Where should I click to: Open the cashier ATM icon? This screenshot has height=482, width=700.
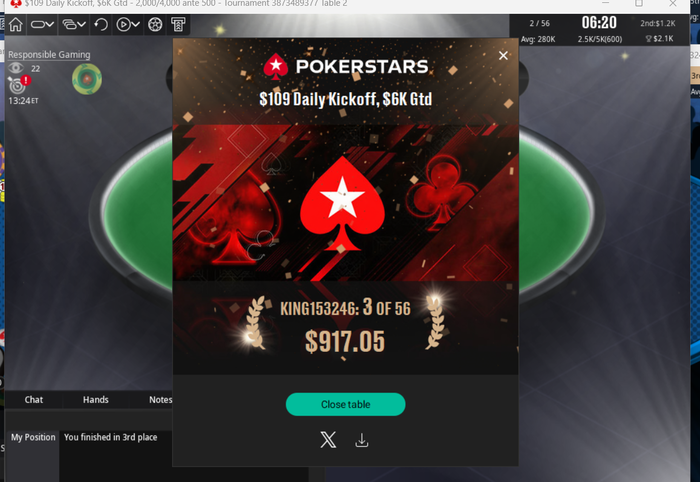(x=178, y=25)
